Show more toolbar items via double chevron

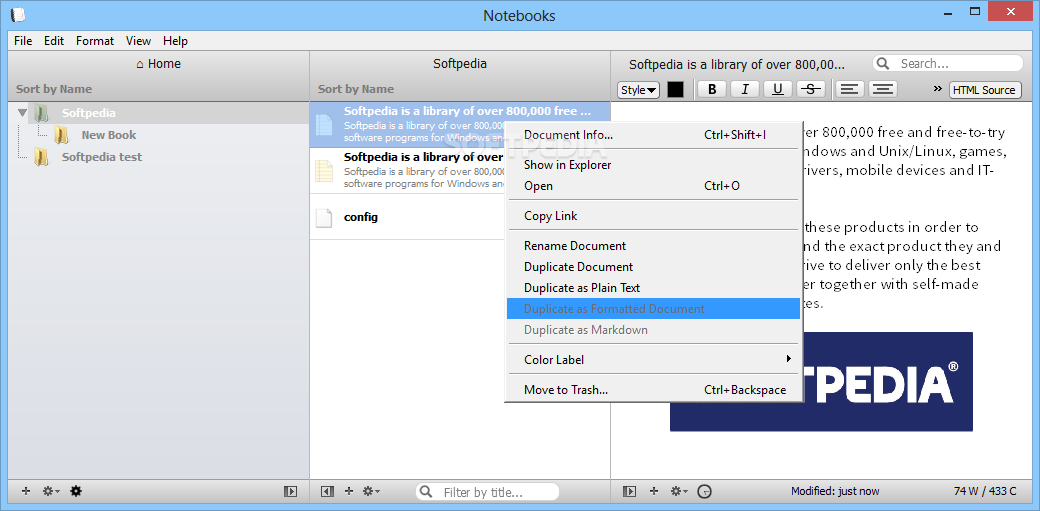(938, 89)
